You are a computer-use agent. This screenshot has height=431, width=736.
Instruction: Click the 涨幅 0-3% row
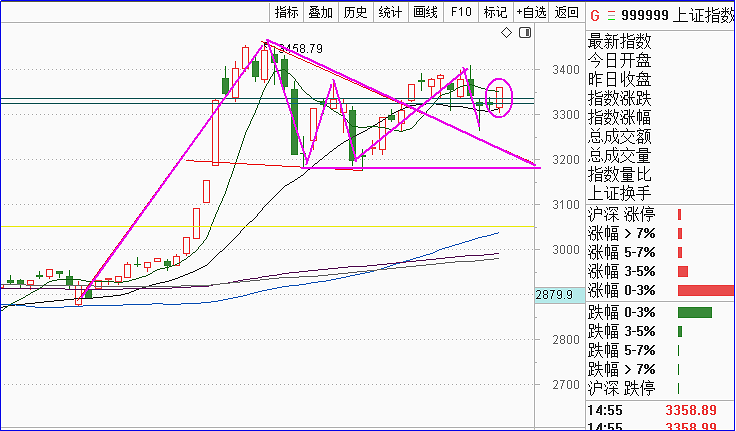(x=661, y=291)
